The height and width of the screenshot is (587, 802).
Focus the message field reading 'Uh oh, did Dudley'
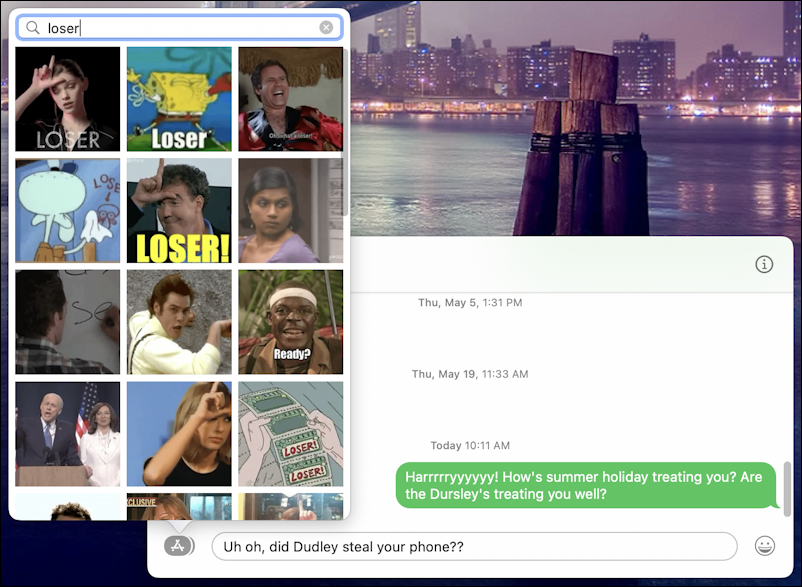tap(474, 546)
